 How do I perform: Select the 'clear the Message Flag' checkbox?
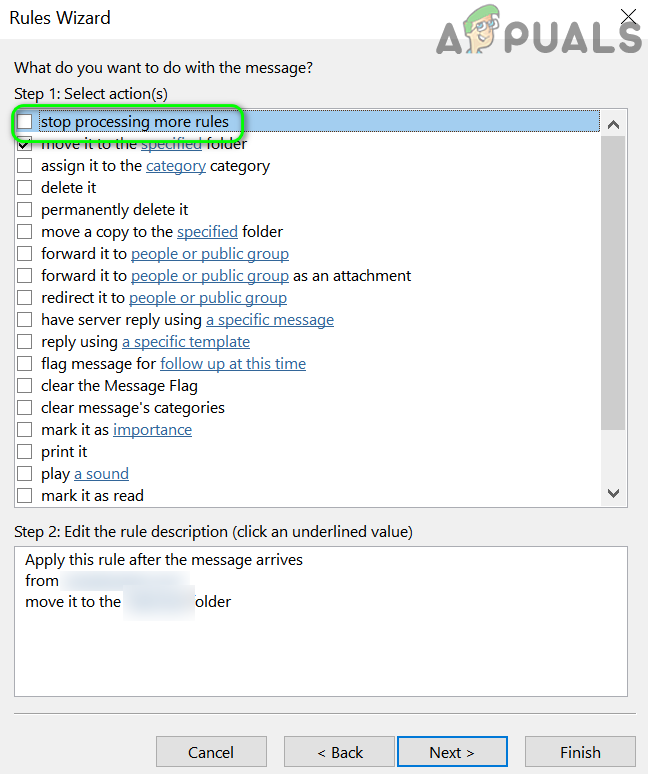25,386
